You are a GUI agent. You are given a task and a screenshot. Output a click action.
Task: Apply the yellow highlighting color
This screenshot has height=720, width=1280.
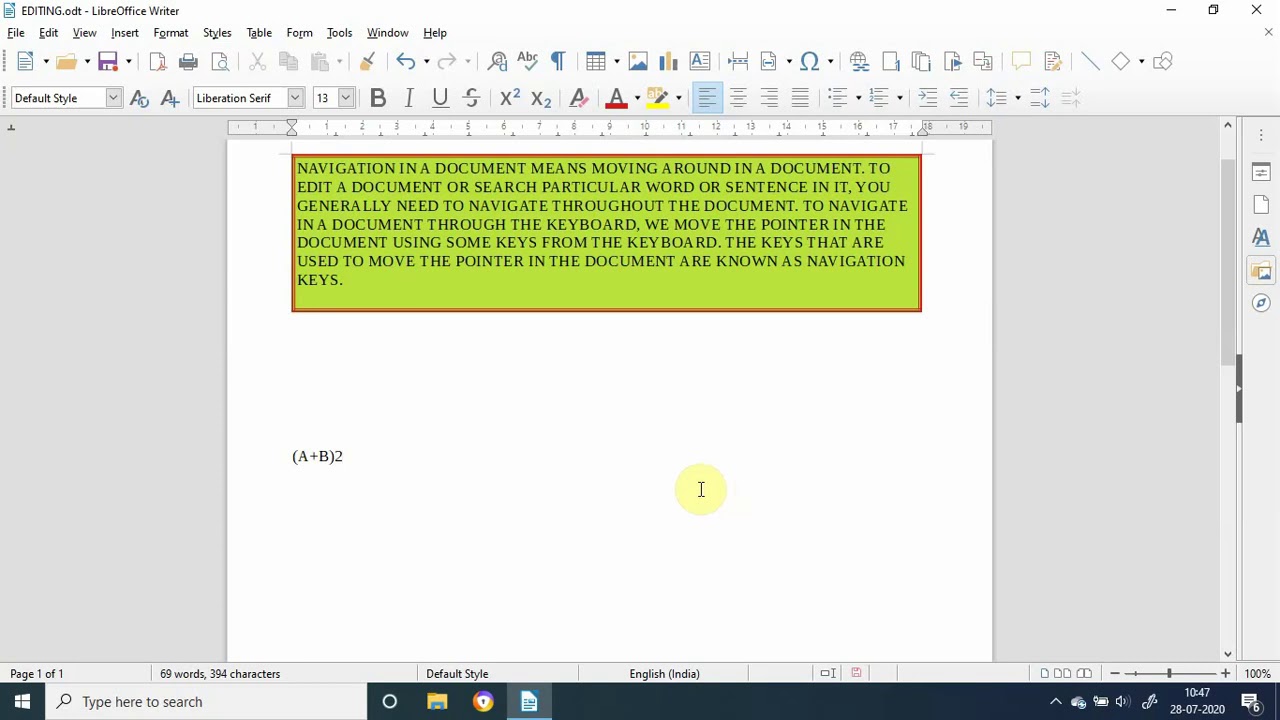pyautogui.click(x=657, y=98)
